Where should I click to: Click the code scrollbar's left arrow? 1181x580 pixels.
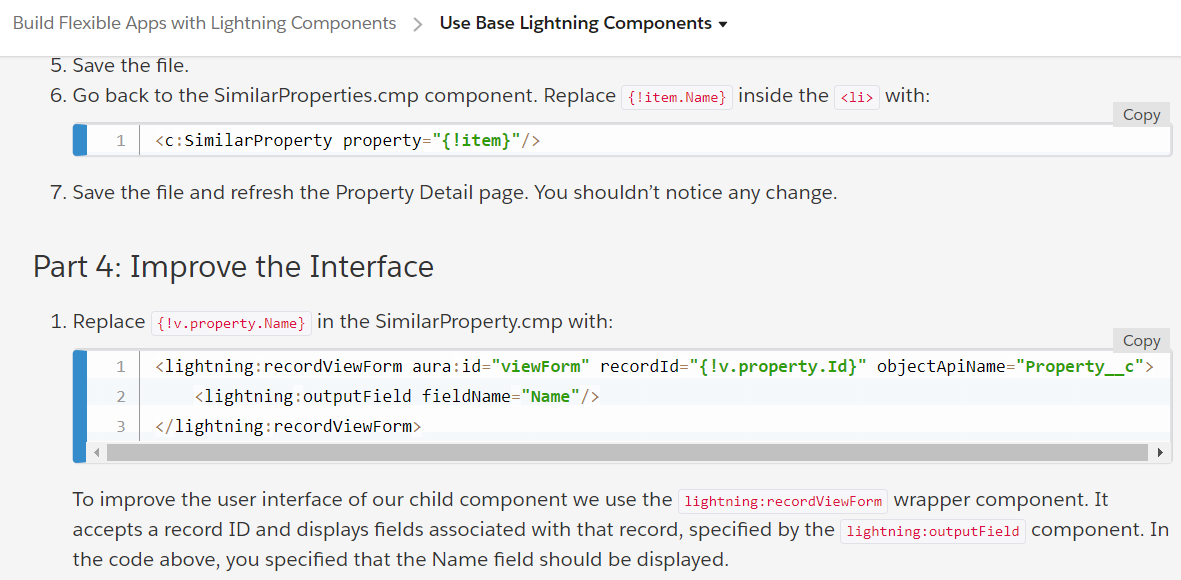coord(96,453)
